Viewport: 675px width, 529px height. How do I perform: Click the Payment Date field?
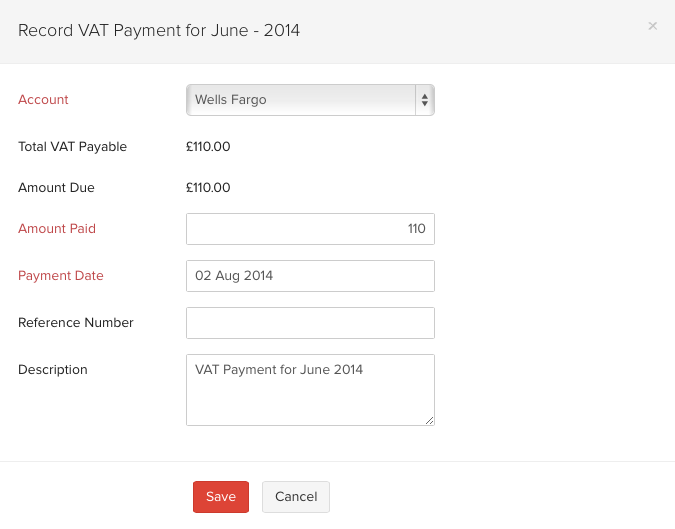coord(310,275)
